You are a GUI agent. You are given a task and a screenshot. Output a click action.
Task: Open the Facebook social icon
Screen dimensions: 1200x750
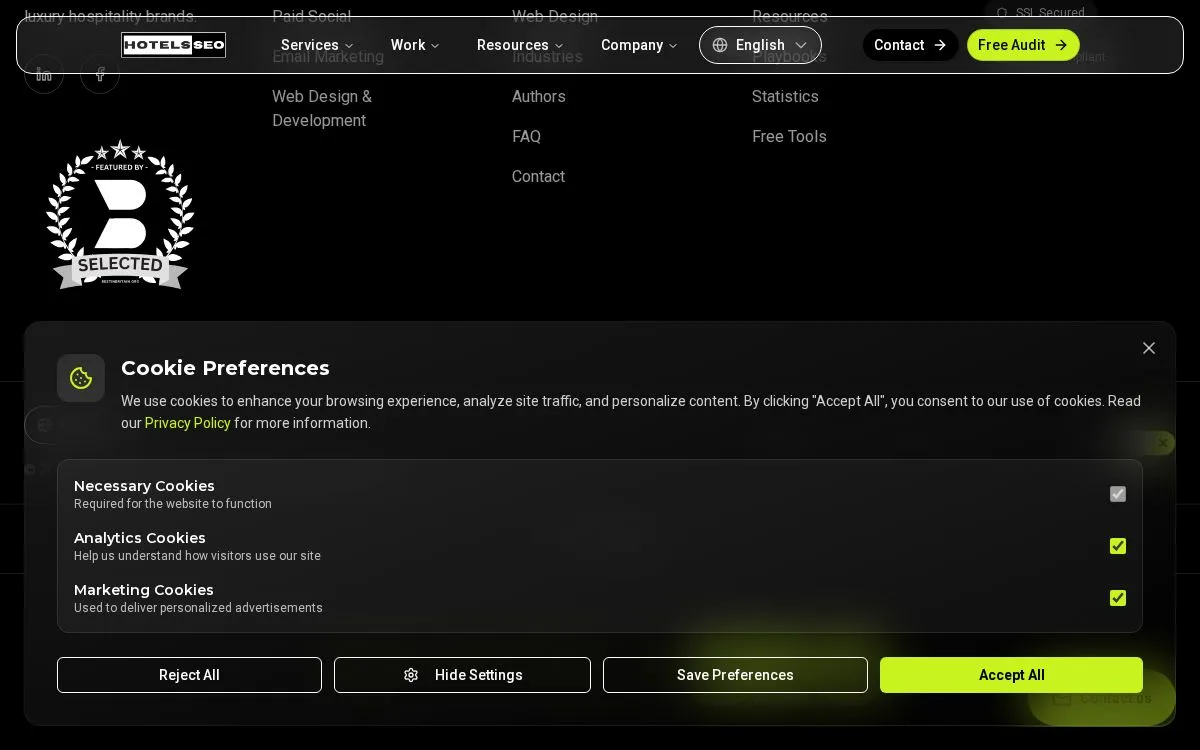coord(100,74)
